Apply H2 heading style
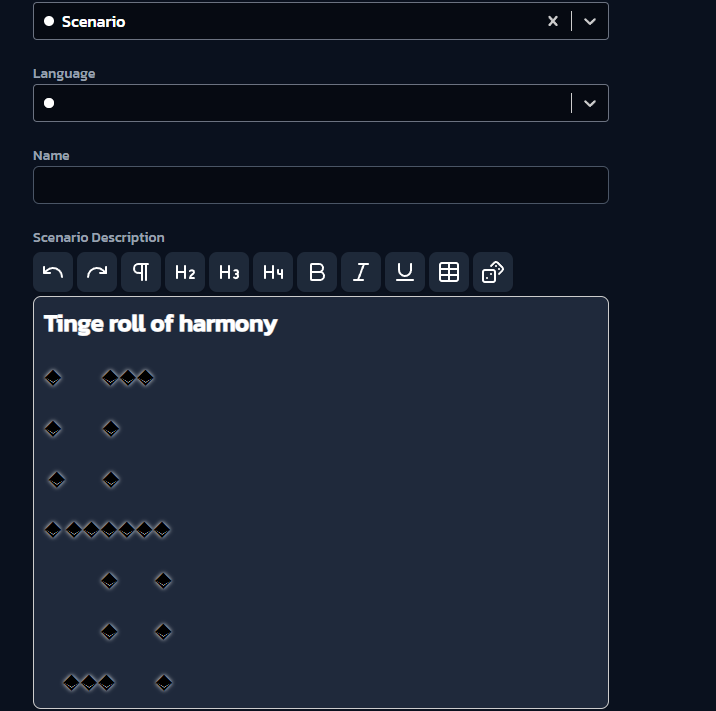Image resolution: width=716 pixels, height=711 pixels. point(185,272)
